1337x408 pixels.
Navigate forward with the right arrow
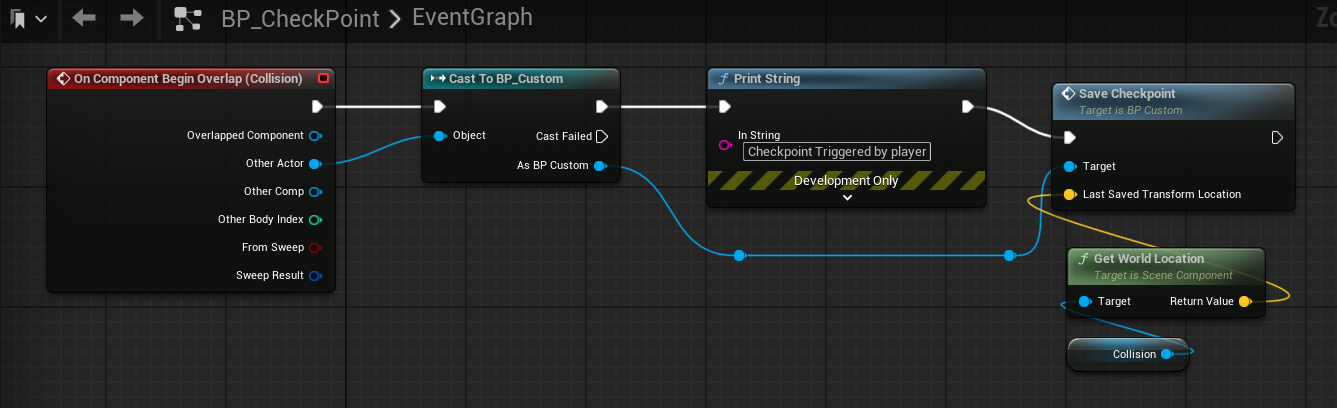(131, 18)
